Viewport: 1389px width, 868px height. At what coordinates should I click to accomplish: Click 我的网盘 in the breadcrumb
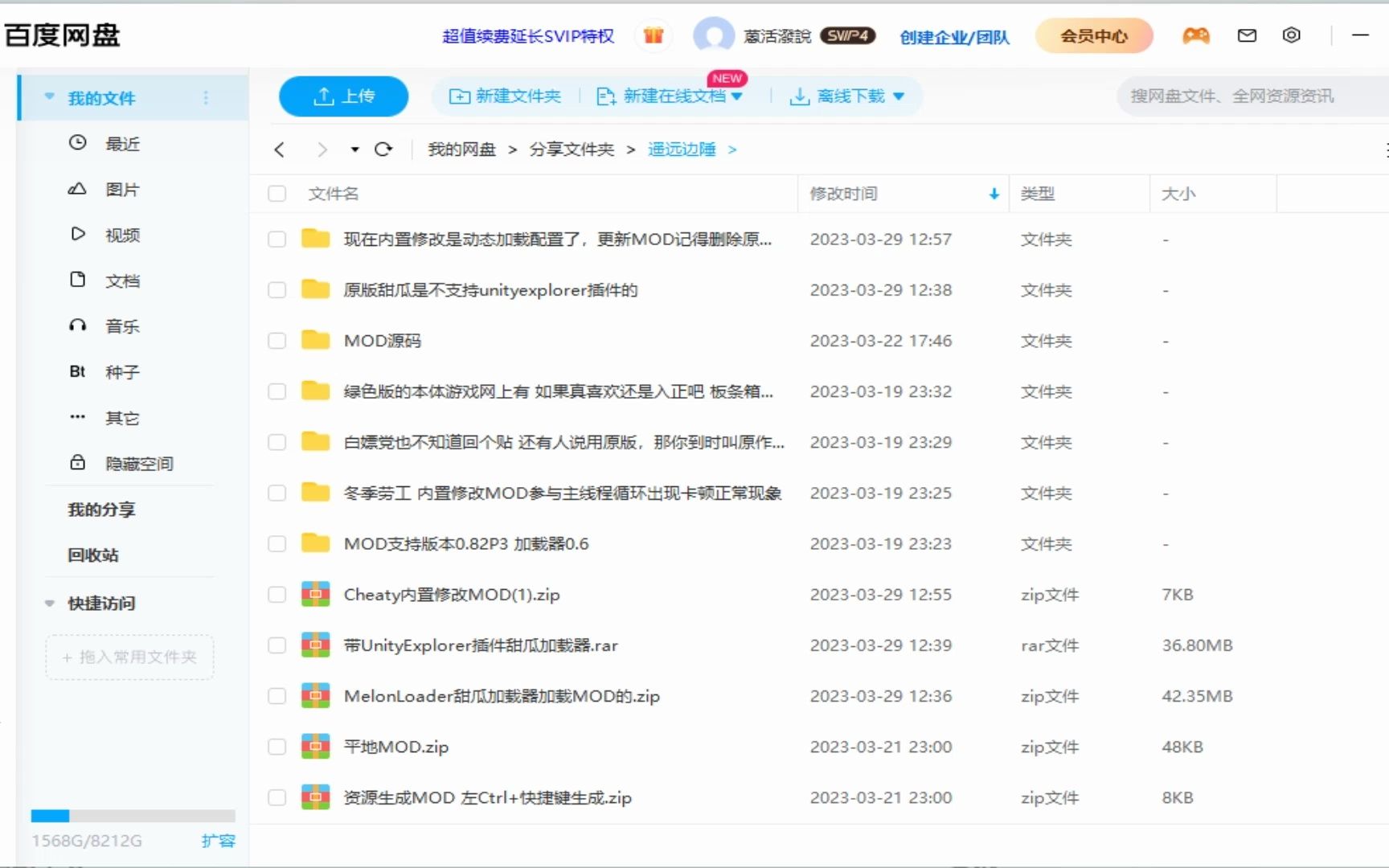(x=461, y=149)
